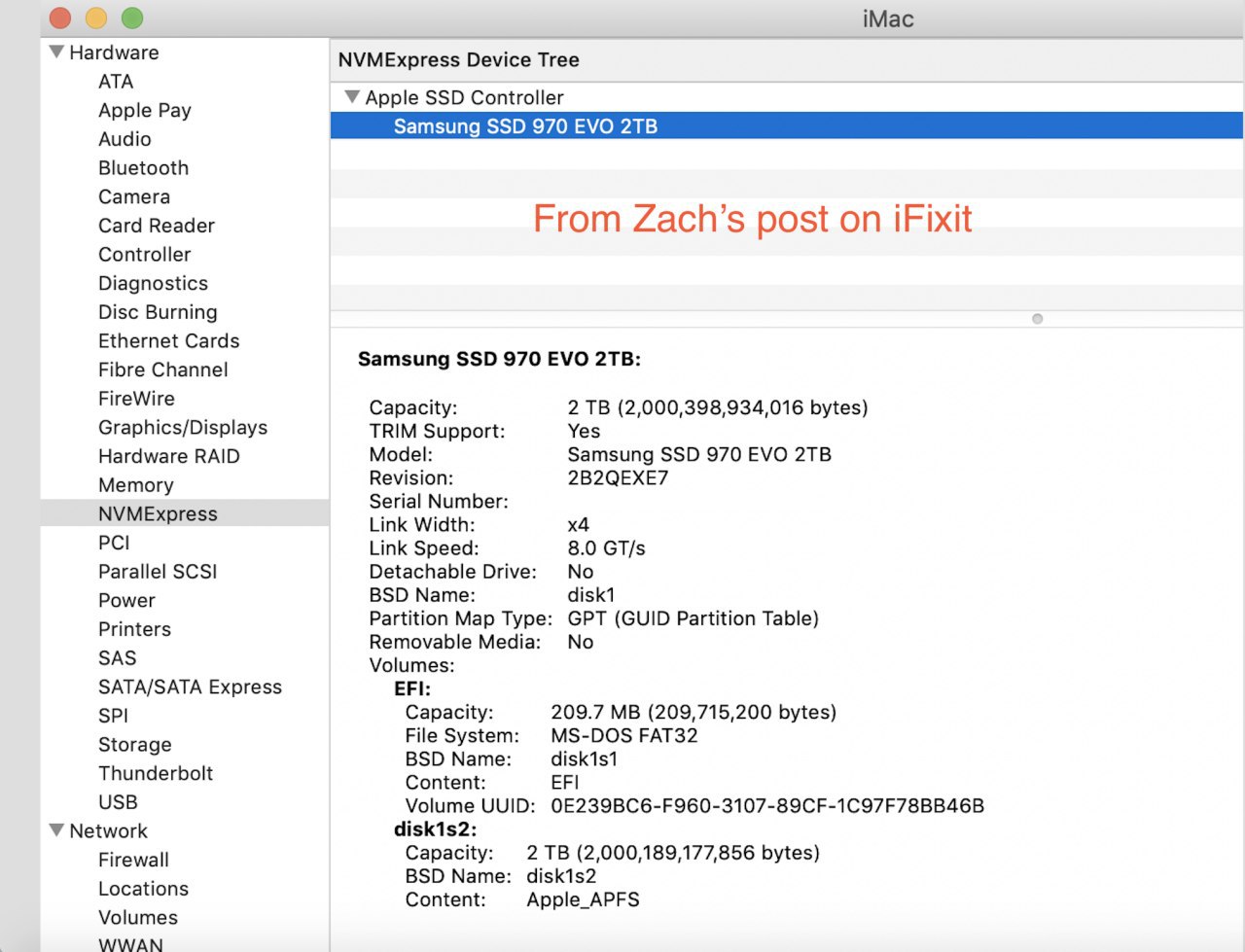
Task: Click the Link Speed value 8.0 GT/s
Action: pos(606,548)
